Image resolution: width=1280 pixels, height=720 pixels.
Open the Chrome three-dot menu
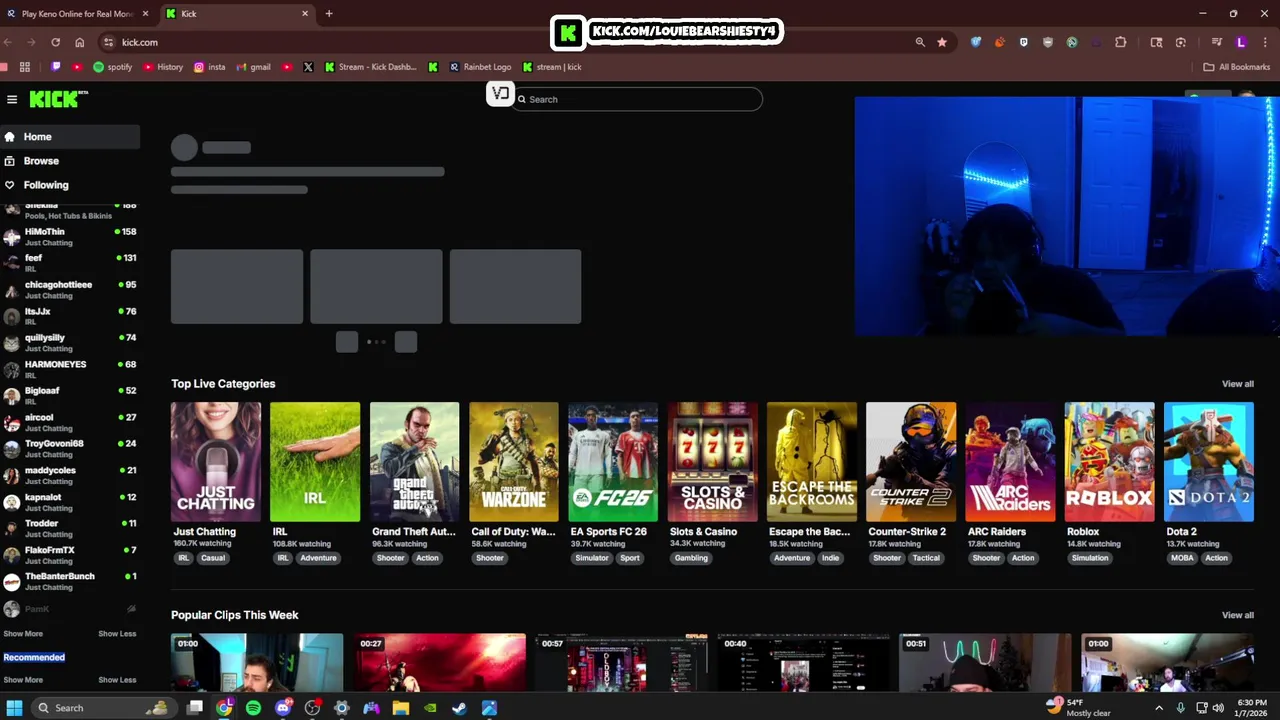click(1266, 42)
